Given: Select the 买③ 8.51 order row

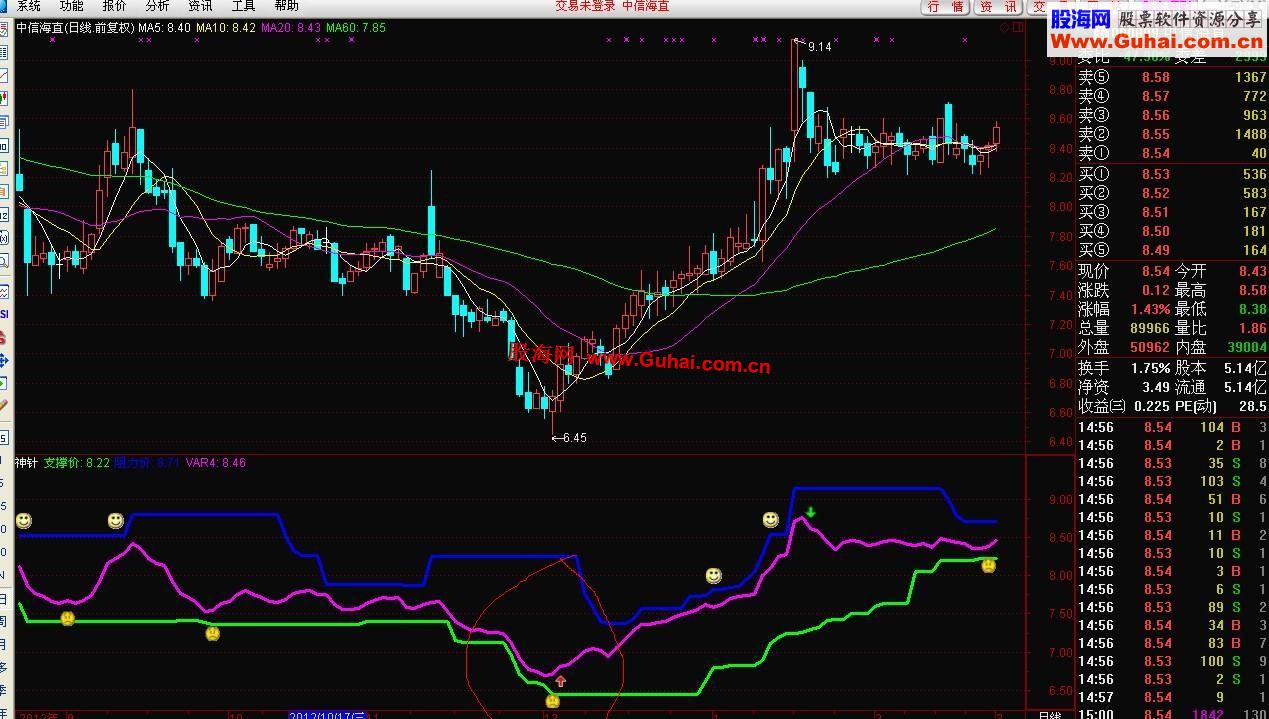Looking at the screenshot, I should (1173, 212).
